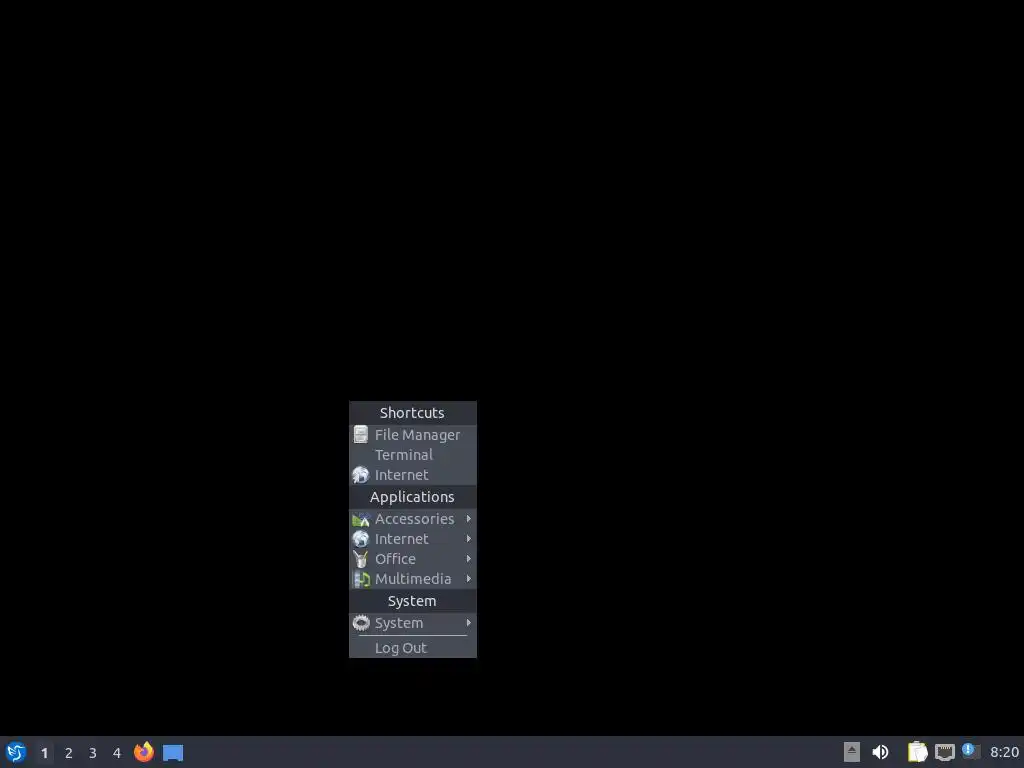This screenshot has width=1024, height=768.
Task: Click the 8:20 panel clock
Action: pos(1004,752)
